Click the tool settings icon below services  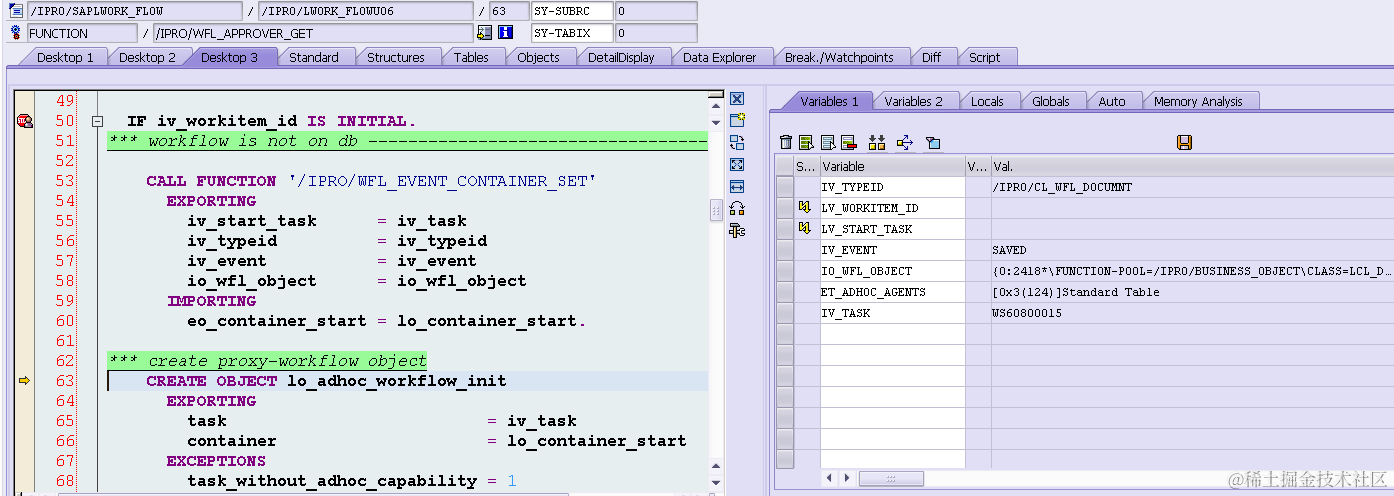click(737, 231)
